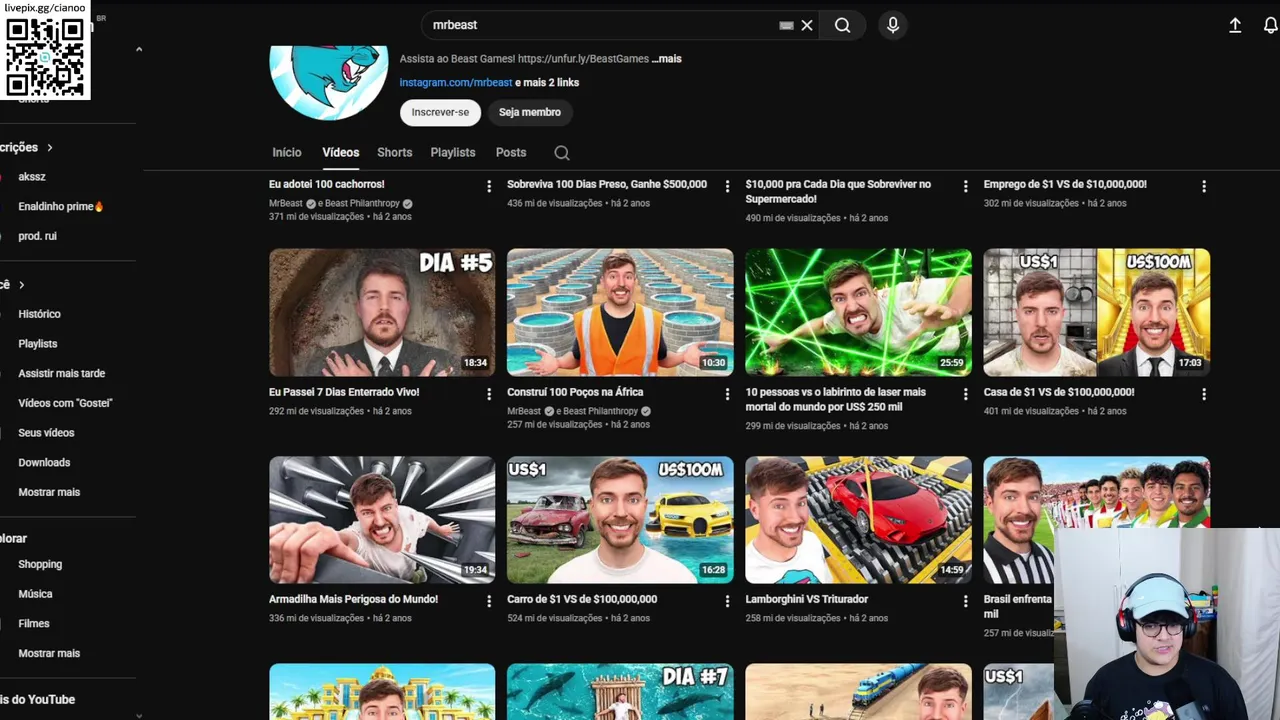Viewport: 1280px width, 720px height.
Task: Open Seus vídeos in sidebar
Action: pyautogui.click(x=46, y=433)
